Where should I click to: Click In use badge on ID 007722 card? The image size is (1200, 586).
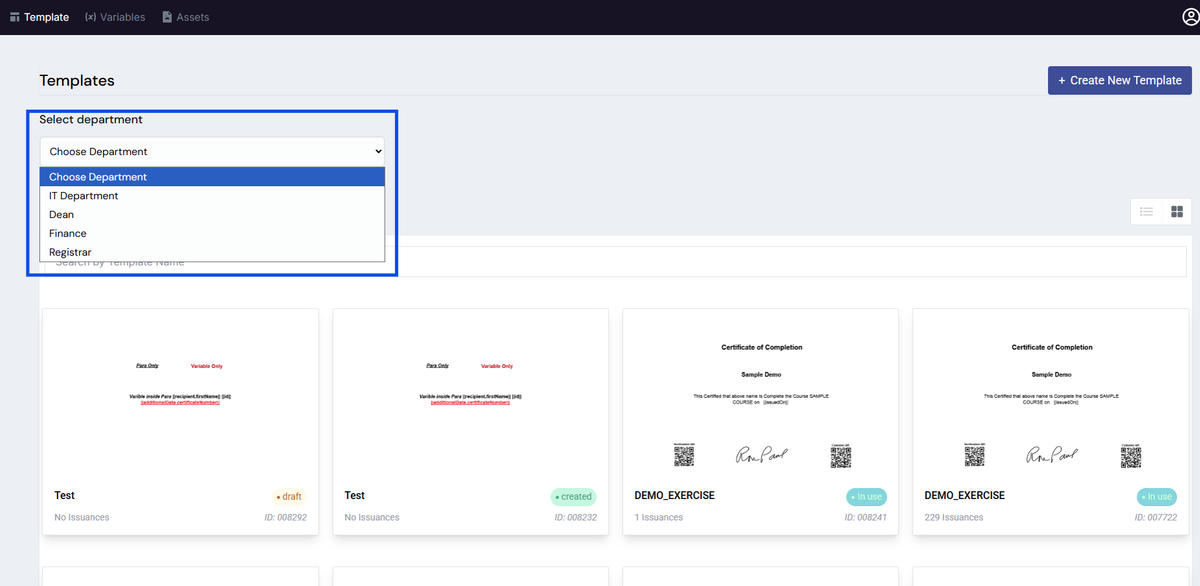point(1156,497)
